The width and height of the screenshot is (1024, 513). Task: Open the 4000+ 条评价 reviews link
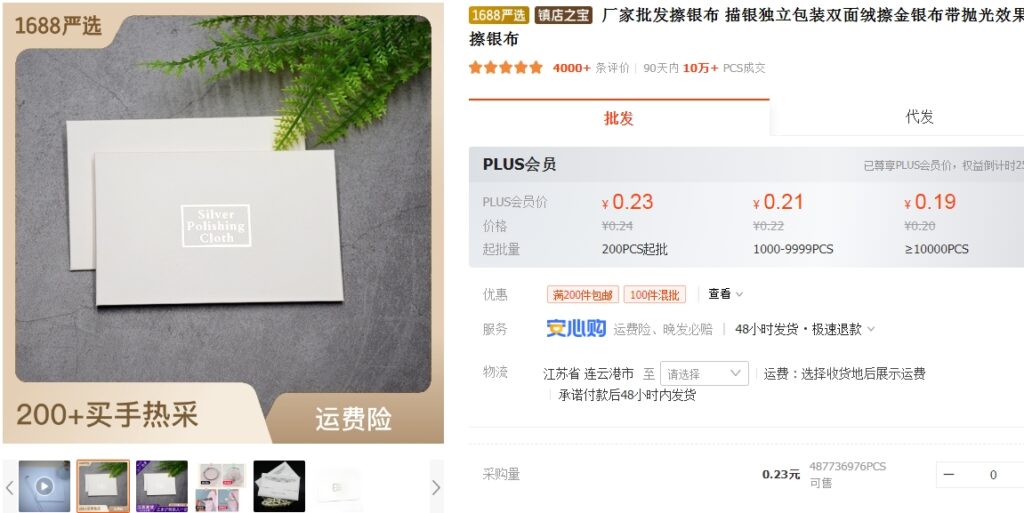click(591, 68)
